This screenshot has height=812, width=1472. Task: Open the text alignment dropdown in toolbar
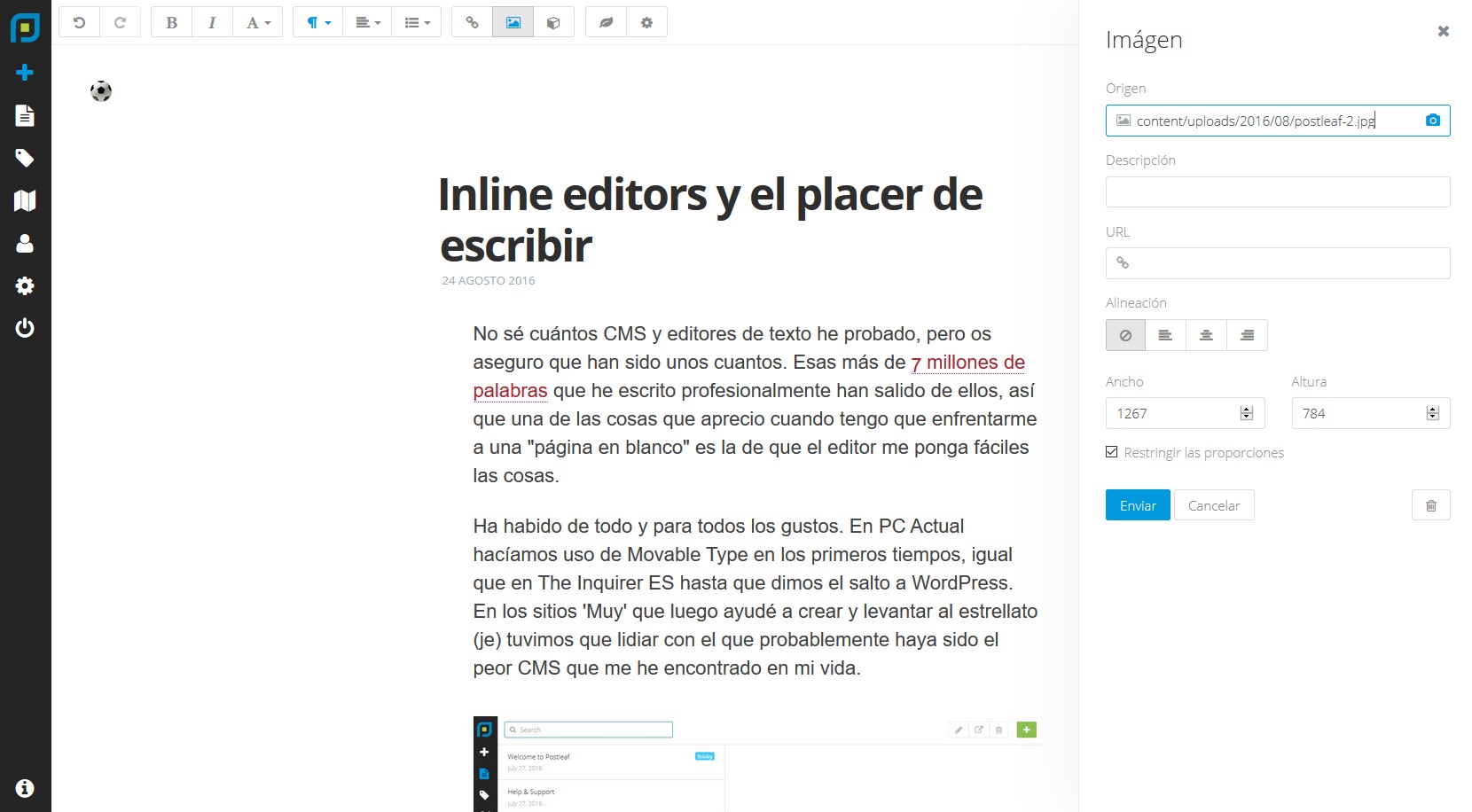tap(367, 22)
